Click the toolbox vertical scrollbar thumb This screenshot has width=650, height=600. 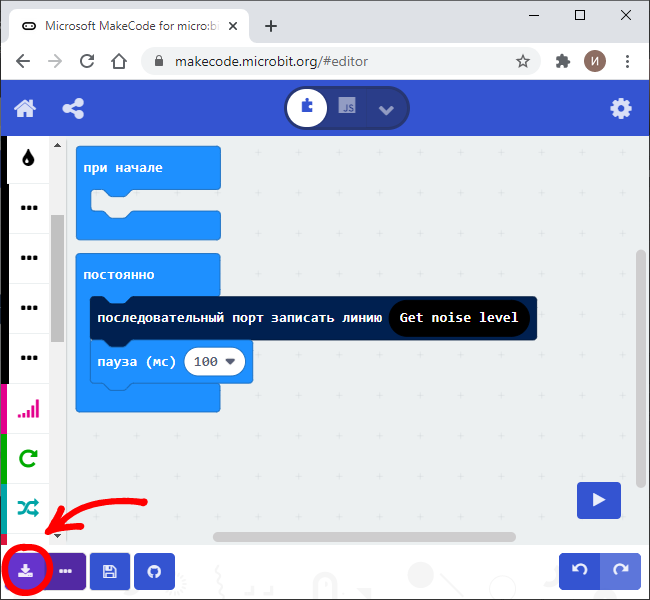click(x=58, y=279)
